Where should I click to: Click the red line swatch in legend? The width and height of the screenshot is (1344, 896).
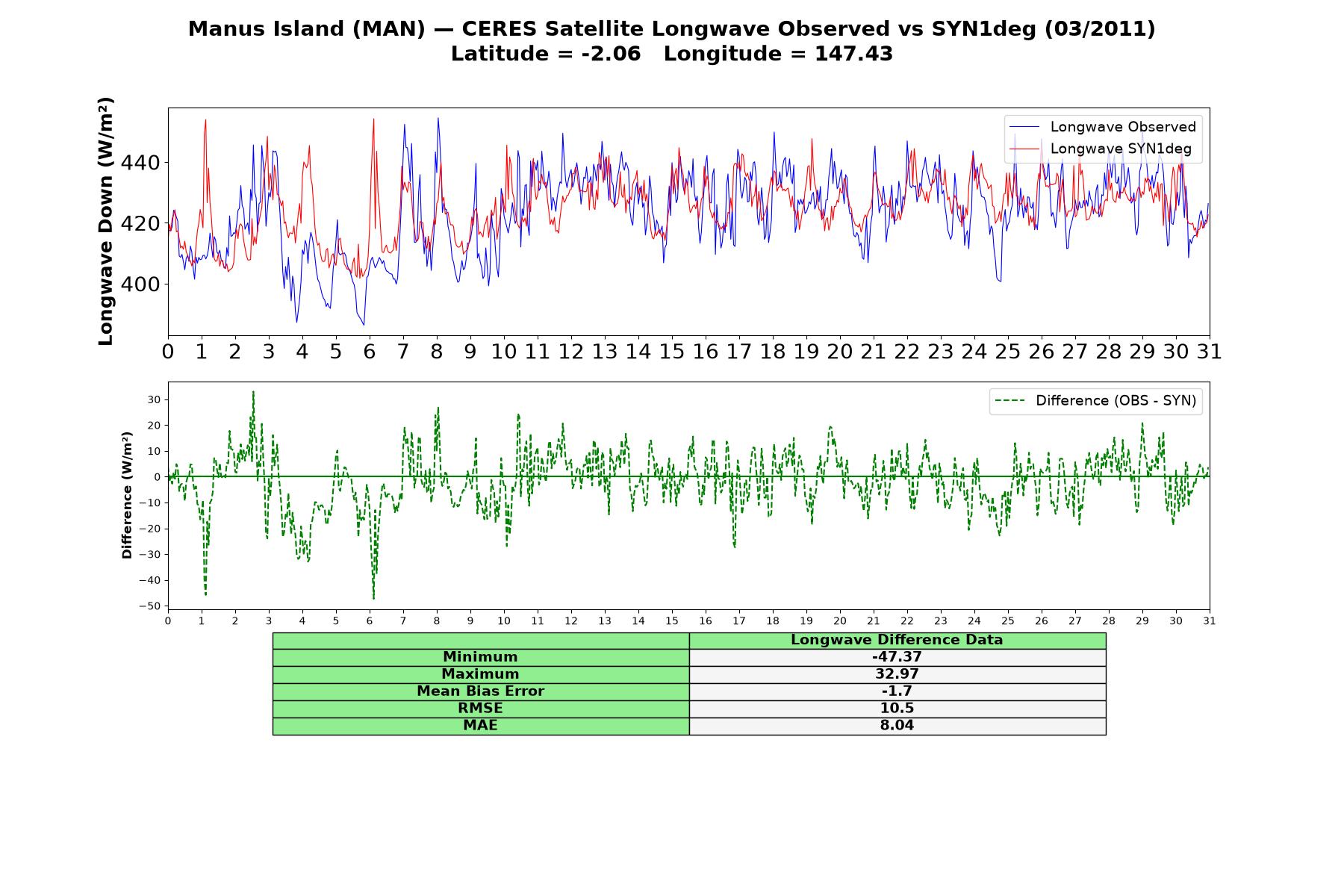(x=1024, y=149)
